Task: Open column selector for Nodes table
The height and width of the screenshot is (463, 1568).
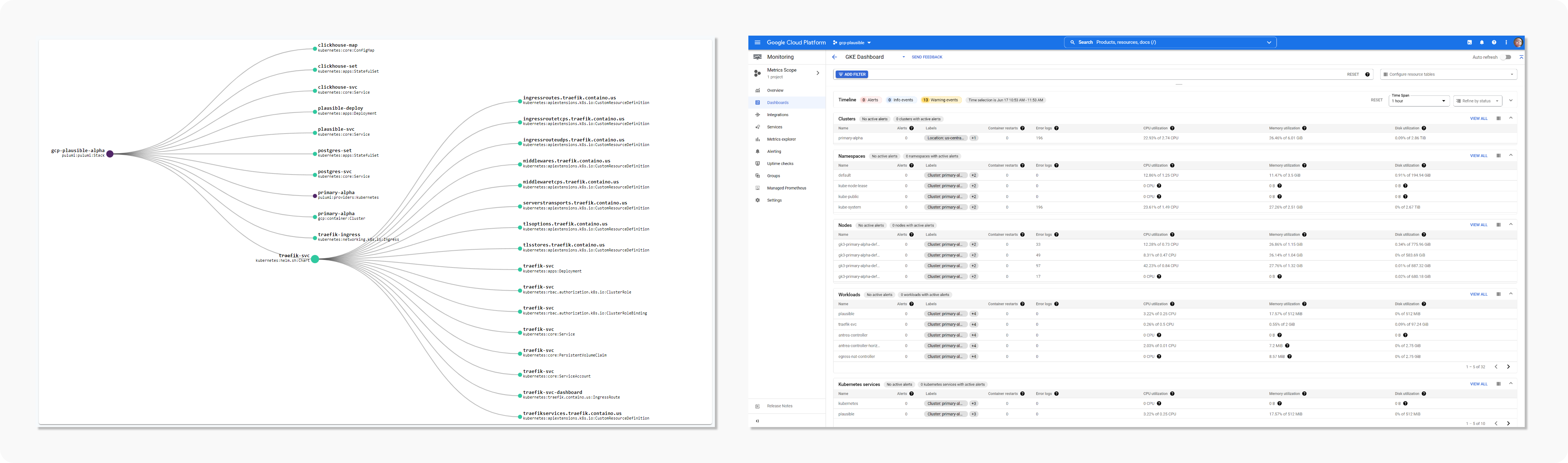Action: (1499, 225)
